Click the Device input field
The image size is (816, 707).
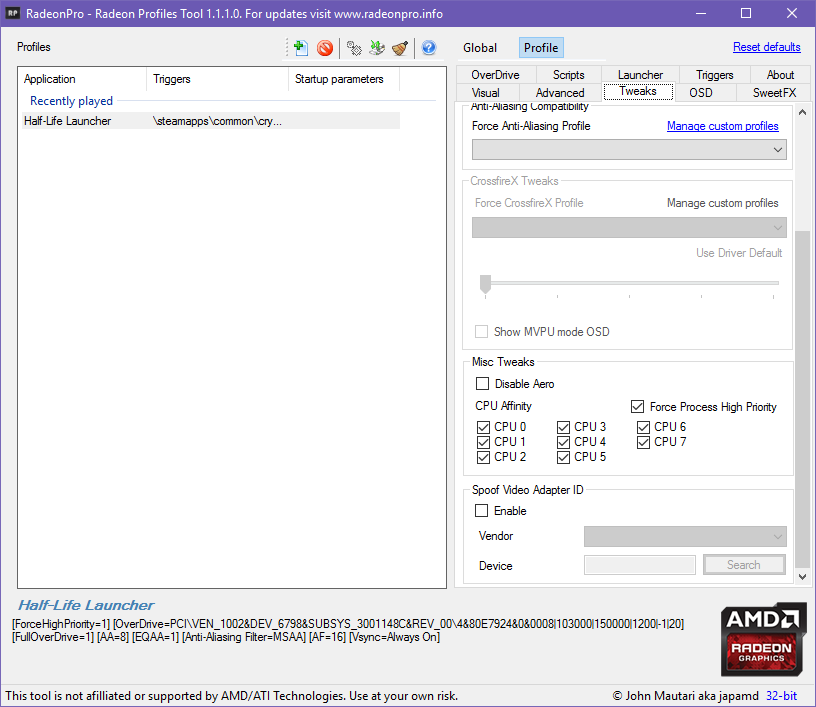coord(640,565)
